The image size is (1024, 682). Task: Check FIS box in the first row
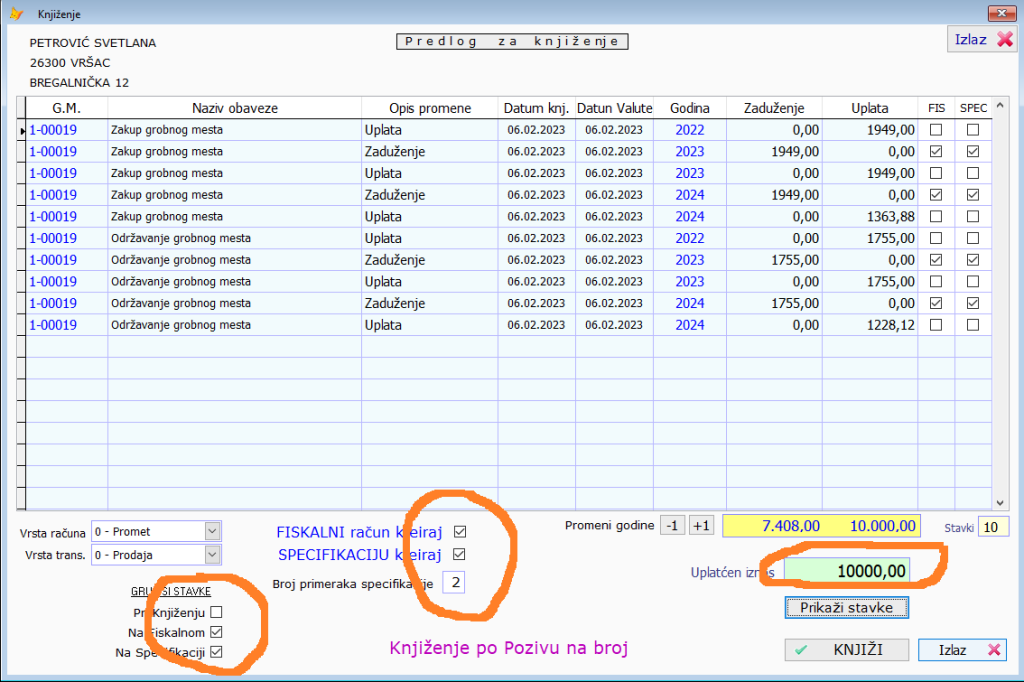[x=936, y=130]
